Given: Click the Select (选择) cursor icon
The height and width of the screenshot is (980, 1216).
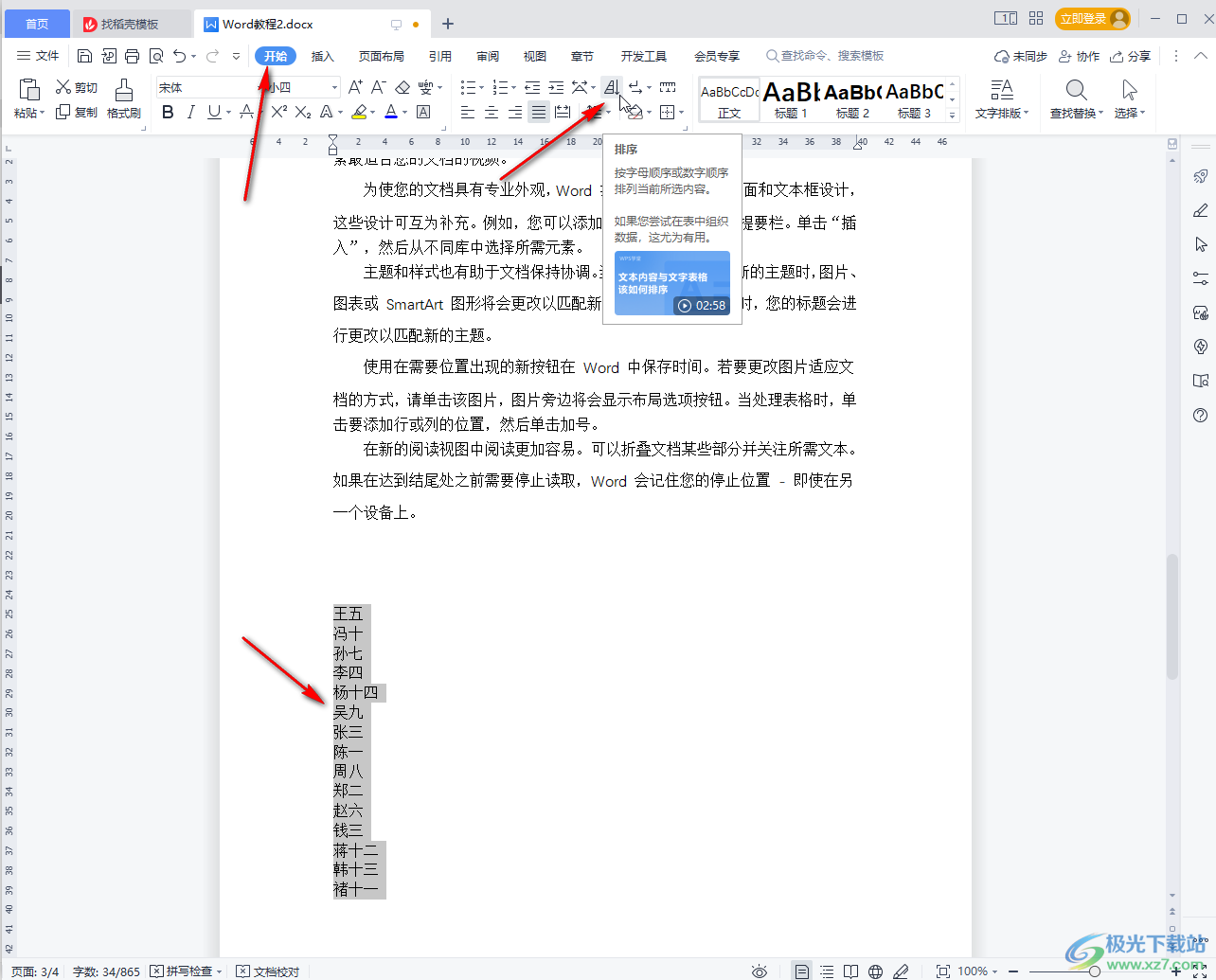Looking at the screenshot, I should pyautogui.click(x=1129, y=90).
